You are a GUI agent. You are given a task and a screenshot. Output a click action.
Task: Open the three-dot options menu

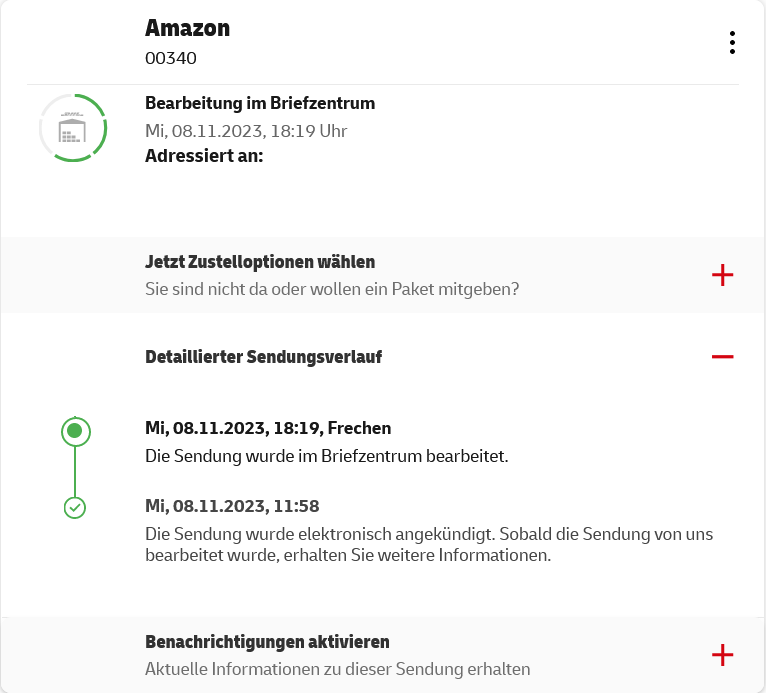[733, 43]
